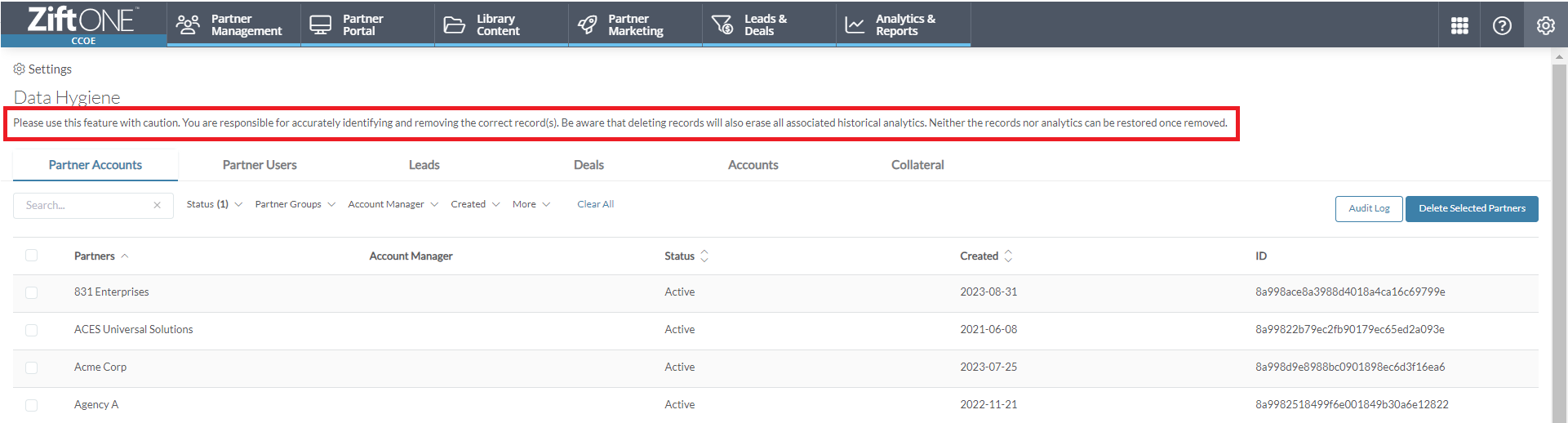Click Active status of Acme Corp row
Viewport: 1568px width, 423px height.
tap(679, 367)
